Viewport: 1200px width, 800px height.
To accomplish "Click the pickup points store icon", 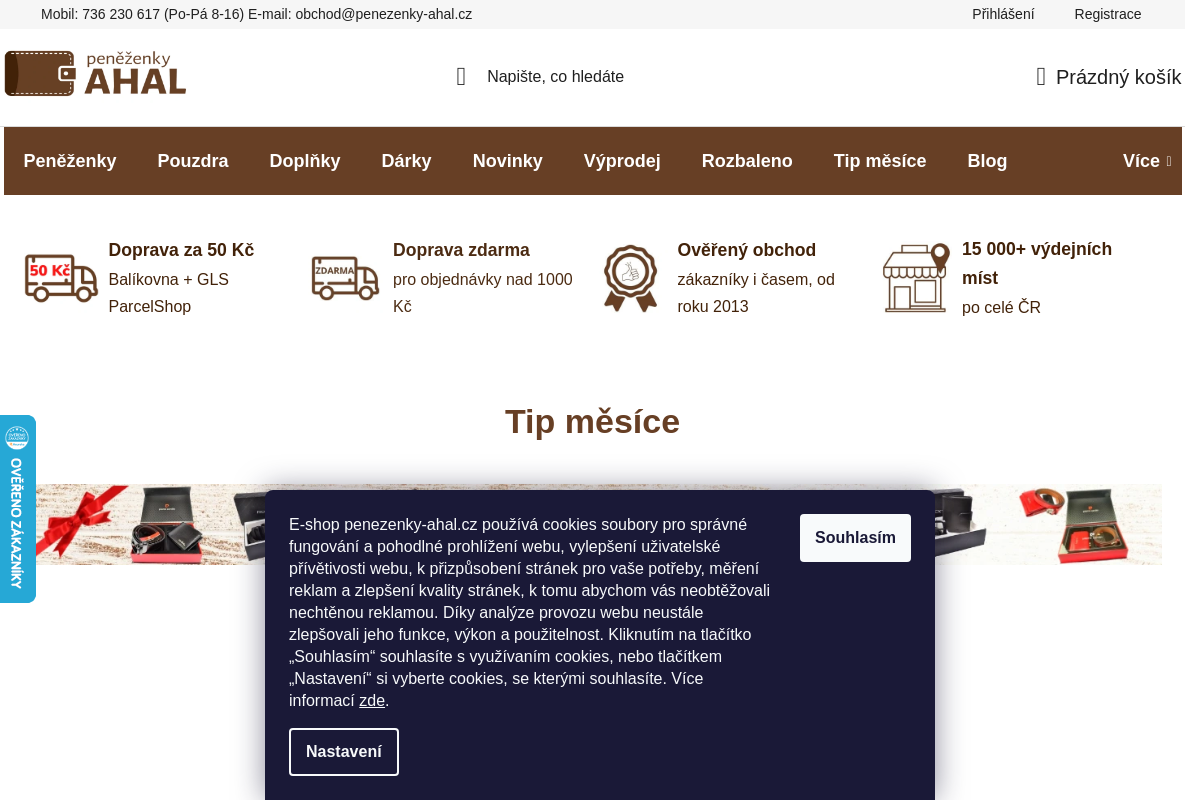I will pos(916,277).
